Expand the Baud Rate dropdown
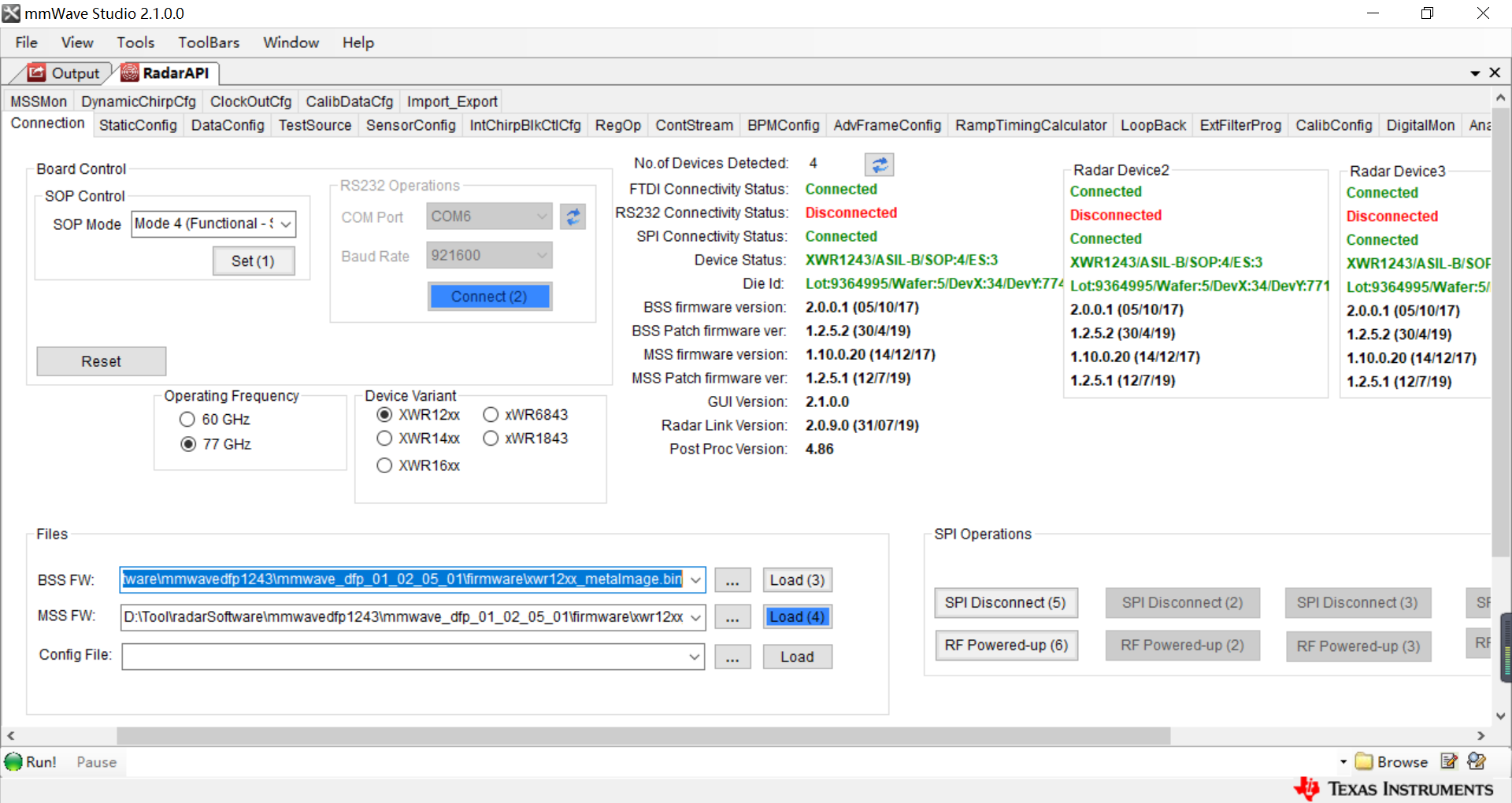The image size is (1512, 803). pos(542,255)
